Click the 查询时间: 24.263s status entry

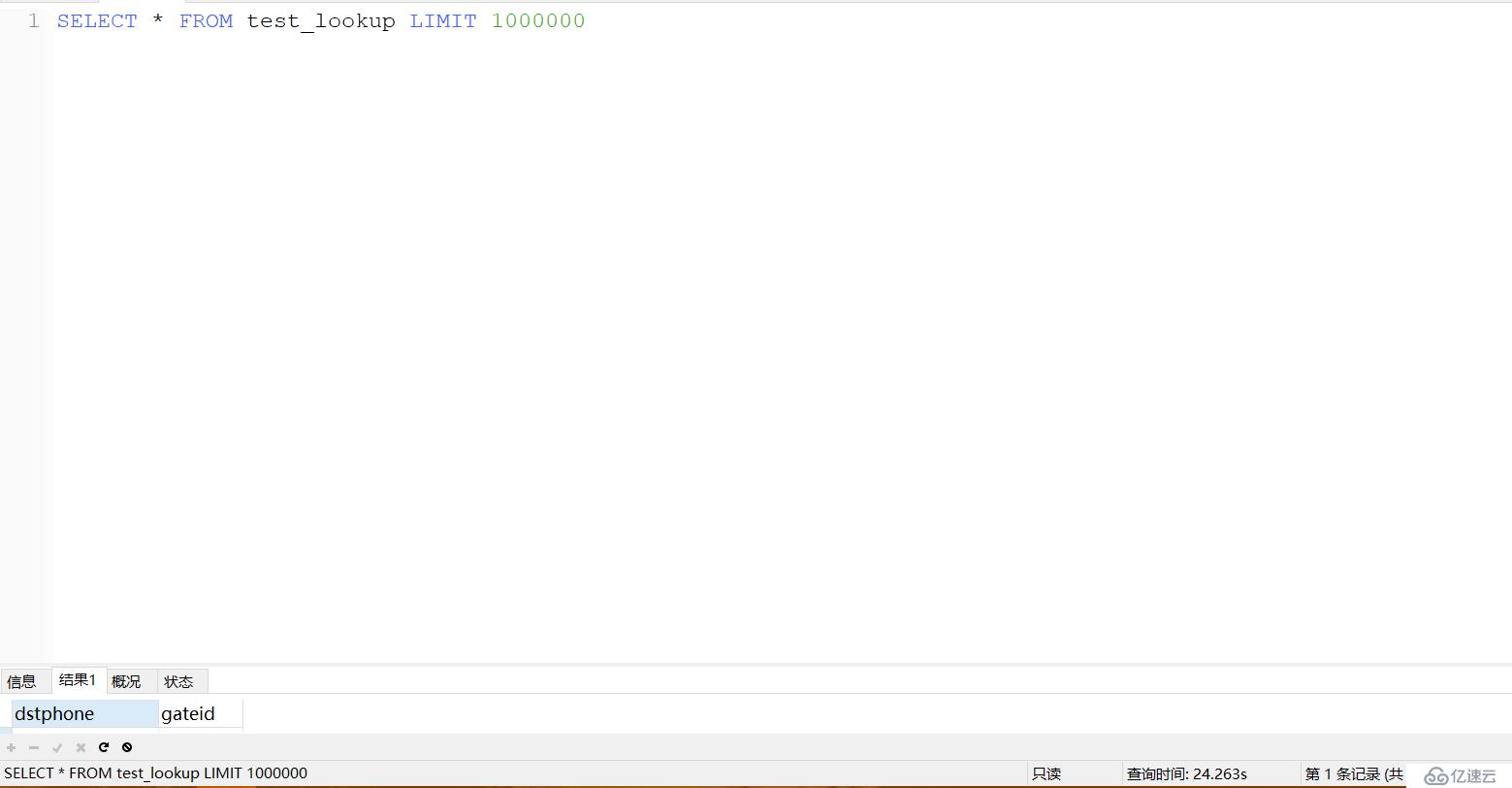coord(1187,773)
